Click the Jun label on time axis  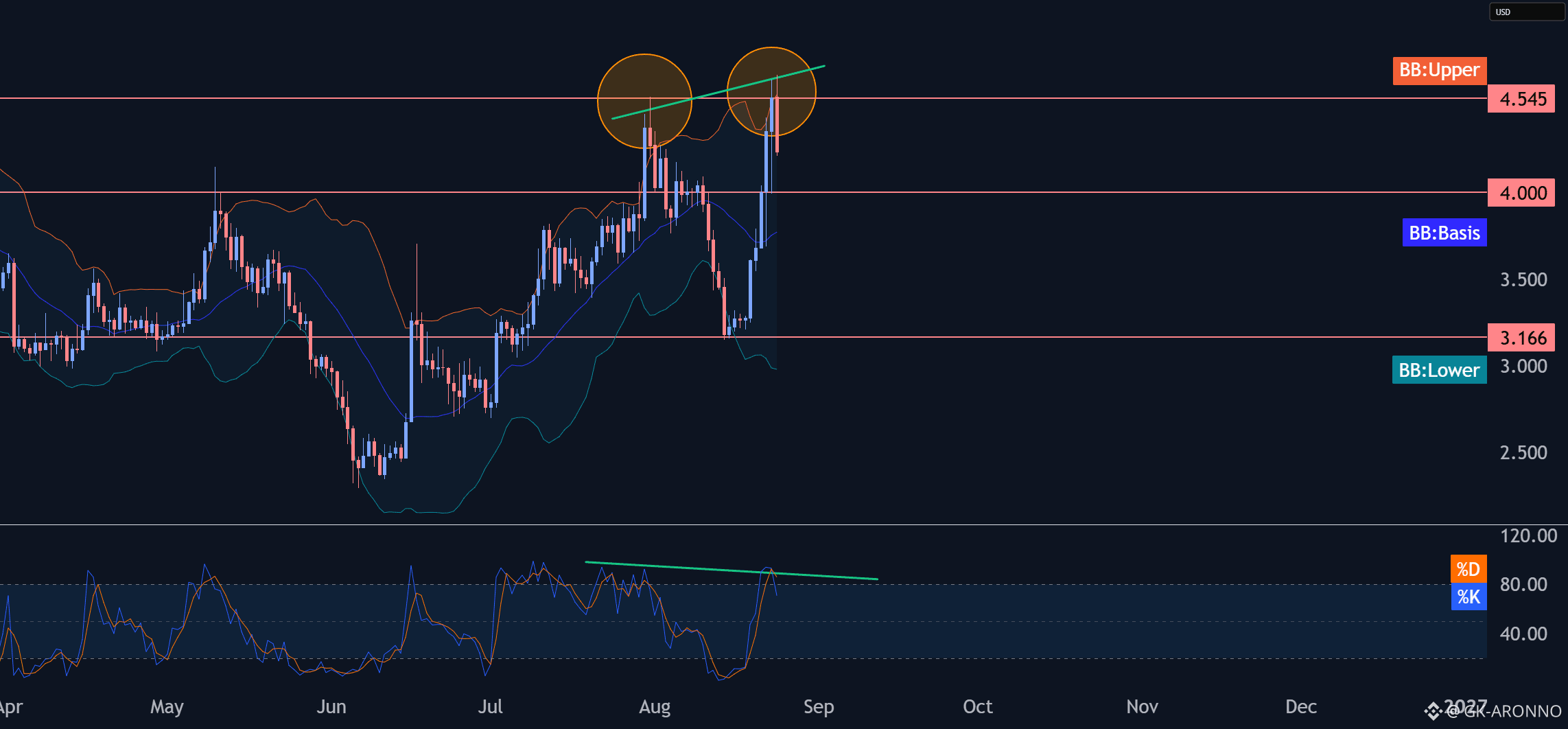point(331,706)
